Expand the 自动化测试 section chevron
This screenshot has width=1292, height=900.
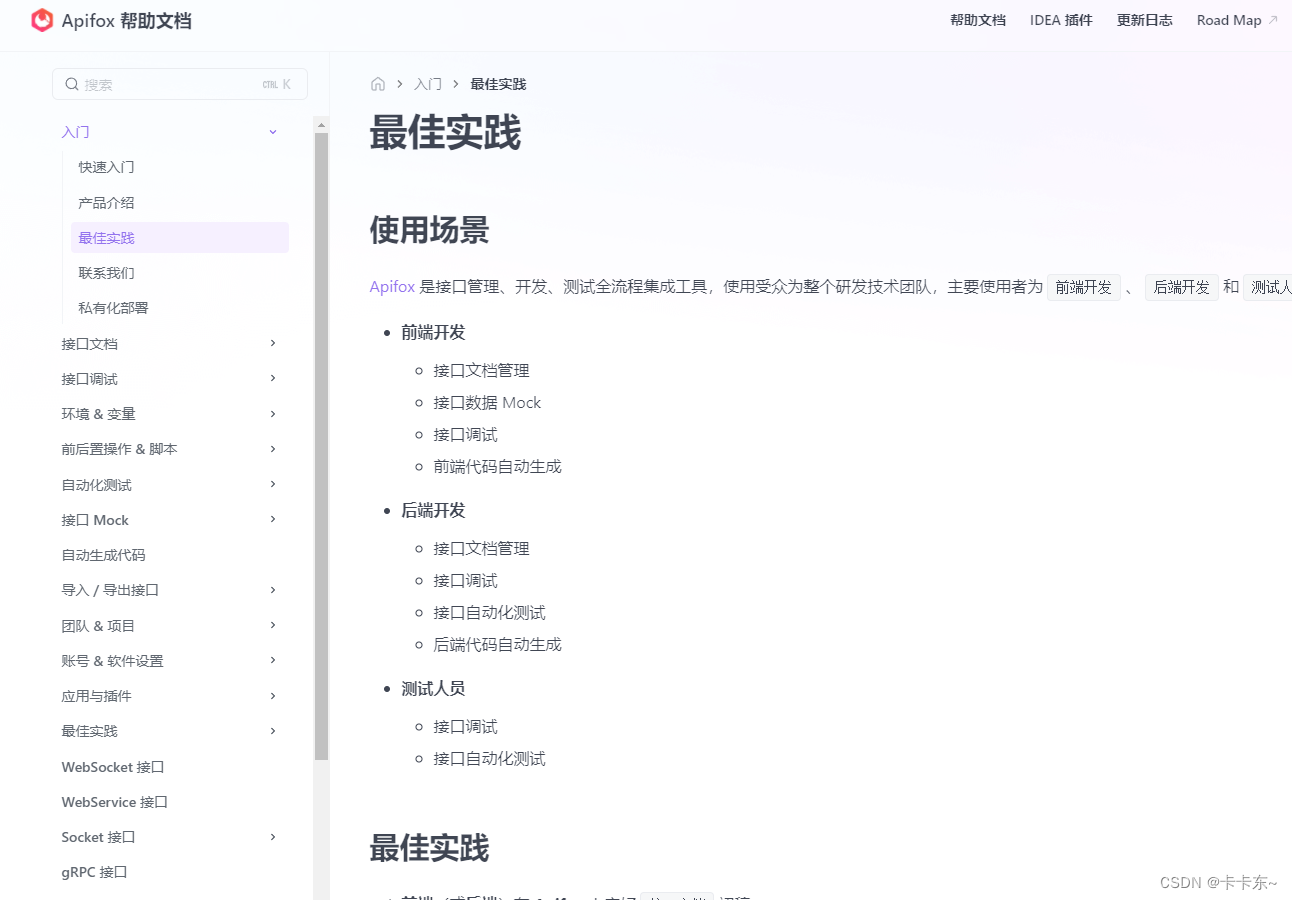click(273, 484)
